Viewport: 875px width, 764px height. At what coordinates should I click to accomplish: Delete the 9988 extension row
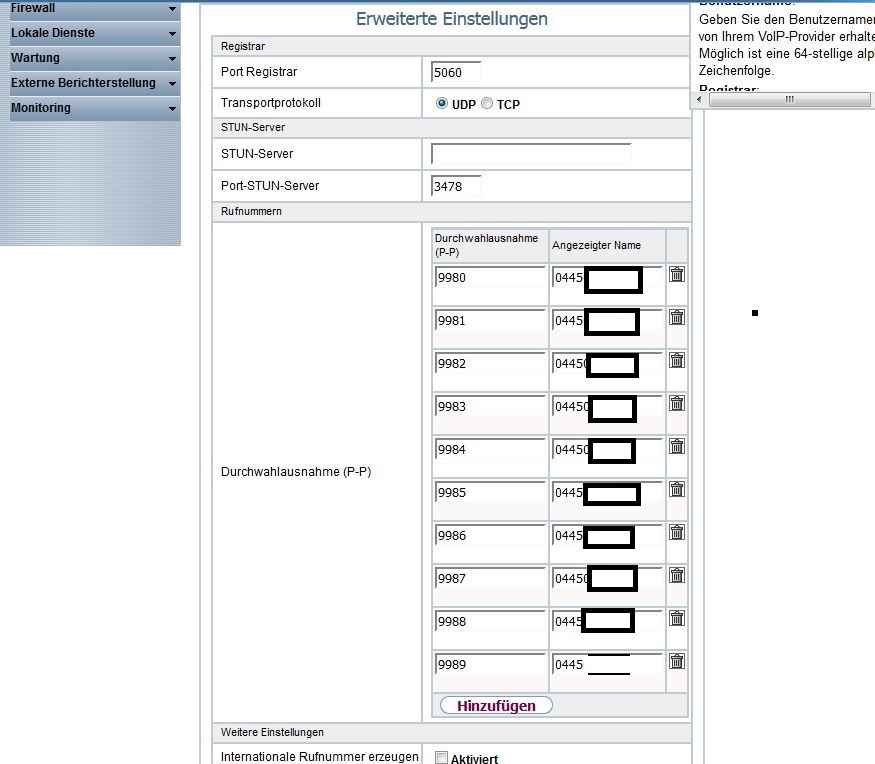pyautogui.click(x=677, y=618)
